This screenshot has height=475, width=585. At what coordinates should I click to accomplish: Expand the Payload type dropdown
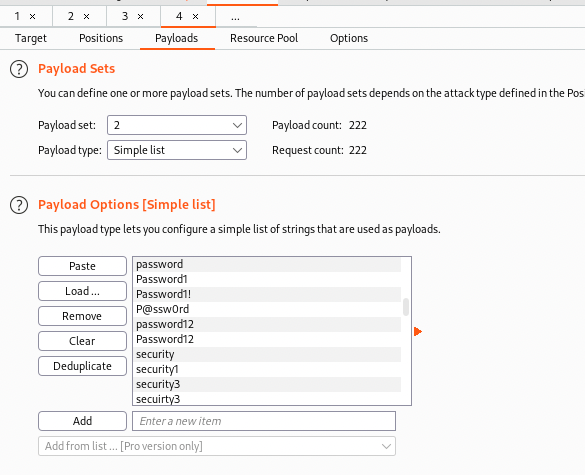(x=177, y=150)
